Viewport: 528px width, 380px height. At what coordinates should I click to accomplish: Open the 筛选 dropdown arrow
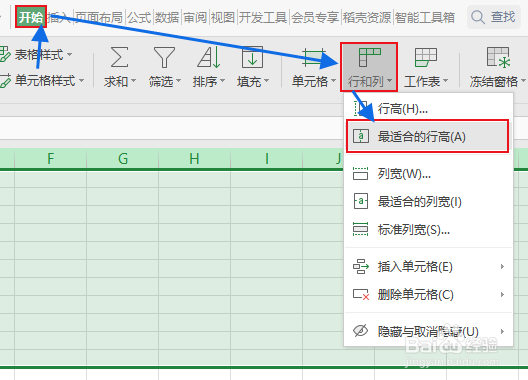click(x=178, y=81)
